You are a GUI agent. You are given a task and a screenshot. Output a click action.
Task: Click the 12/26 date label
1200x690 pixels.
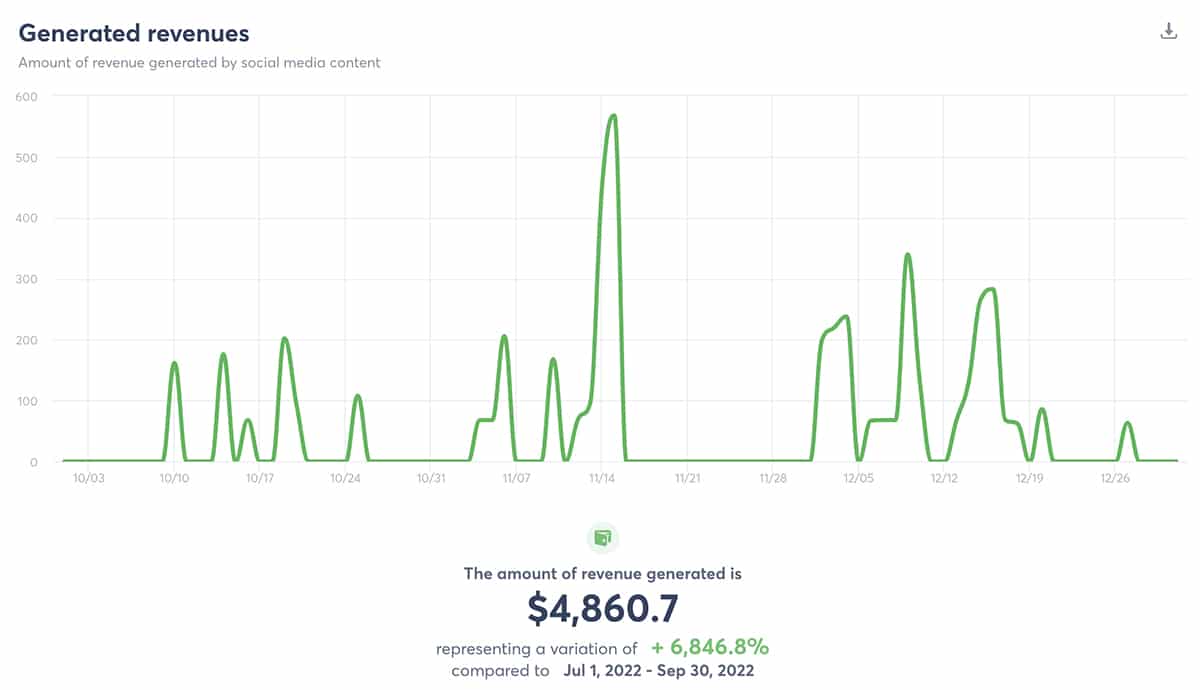[1114, 479]
